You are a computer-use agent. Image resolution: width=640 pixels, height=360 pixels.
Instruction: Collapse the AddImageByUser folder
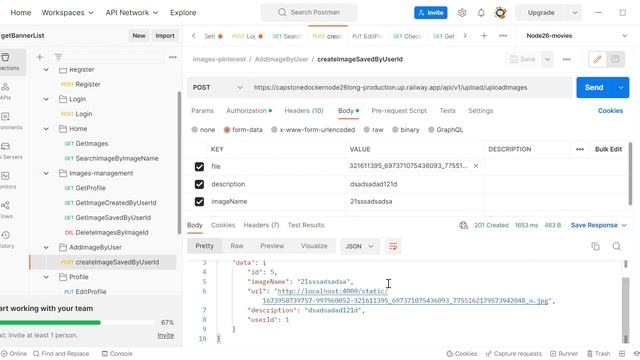click(x=46, y=247)
